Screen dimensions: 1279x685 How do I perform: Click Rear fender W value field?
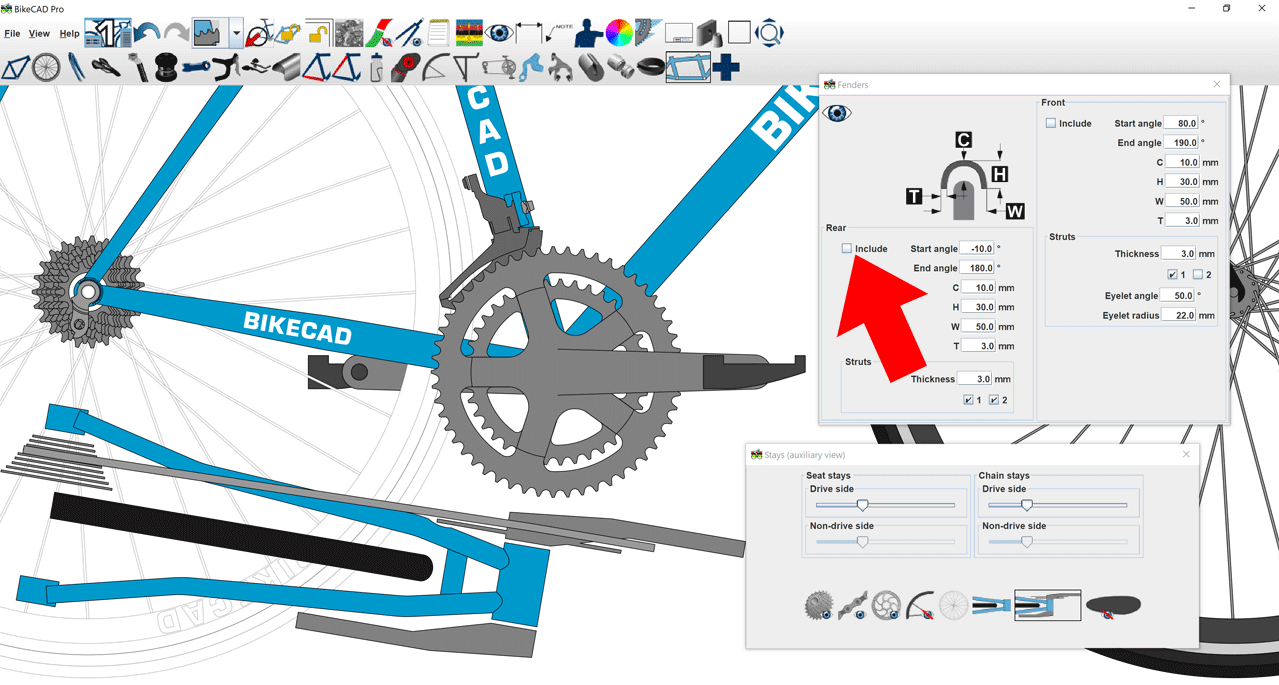click(x=977, y=327)
